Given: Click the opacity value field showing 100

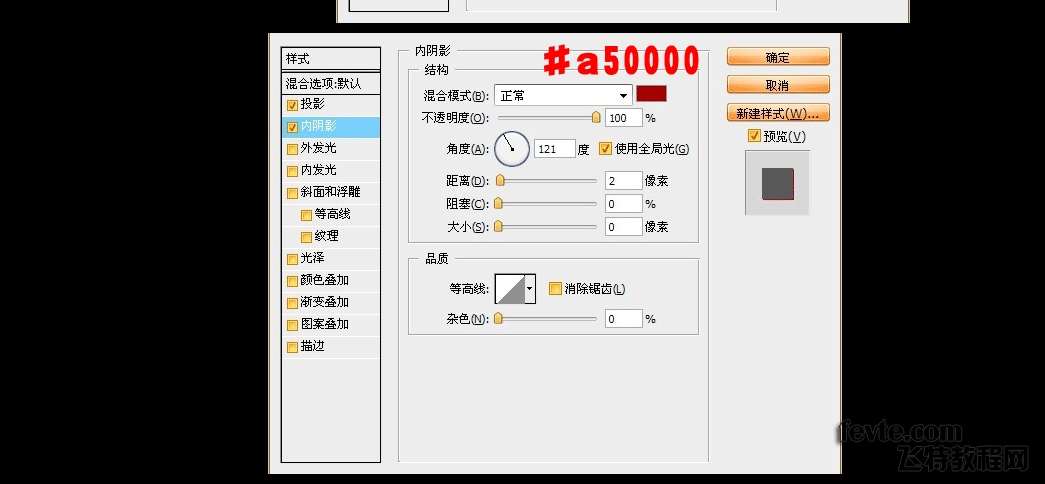Looking at the screenshot, I should click(624, 118).
